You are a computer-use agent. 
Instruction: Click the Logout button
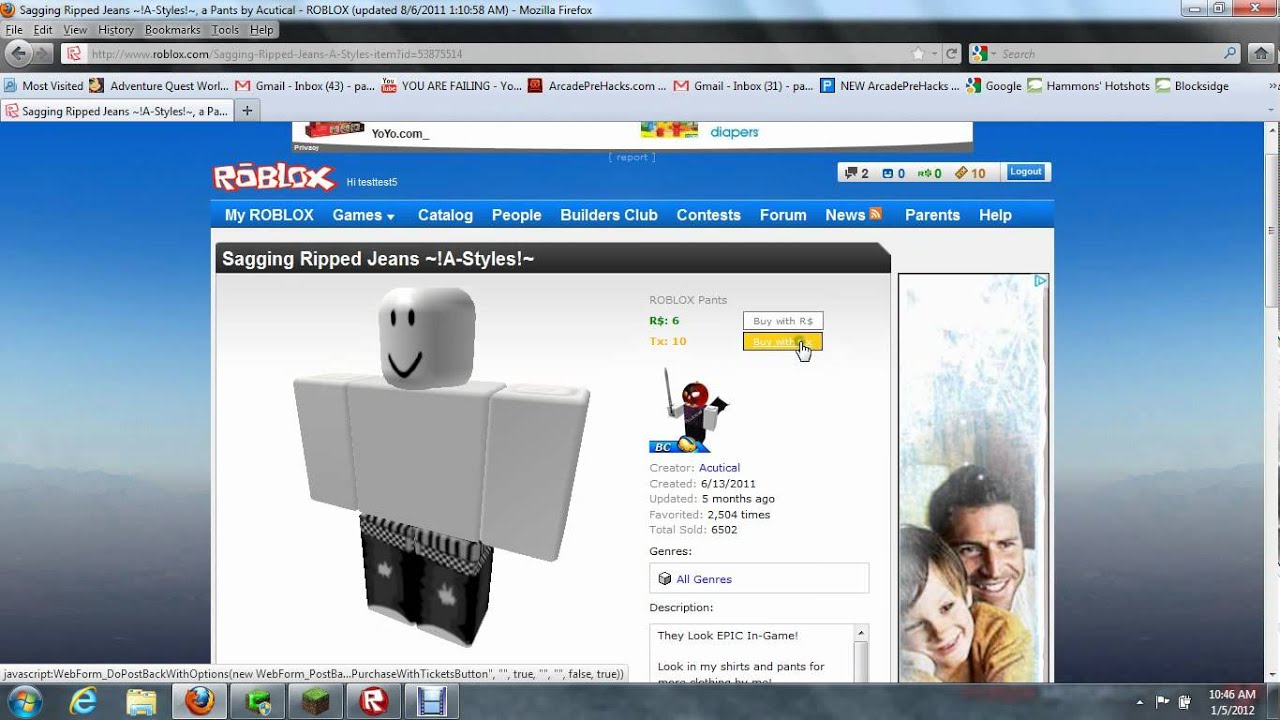coord(1025,172)
